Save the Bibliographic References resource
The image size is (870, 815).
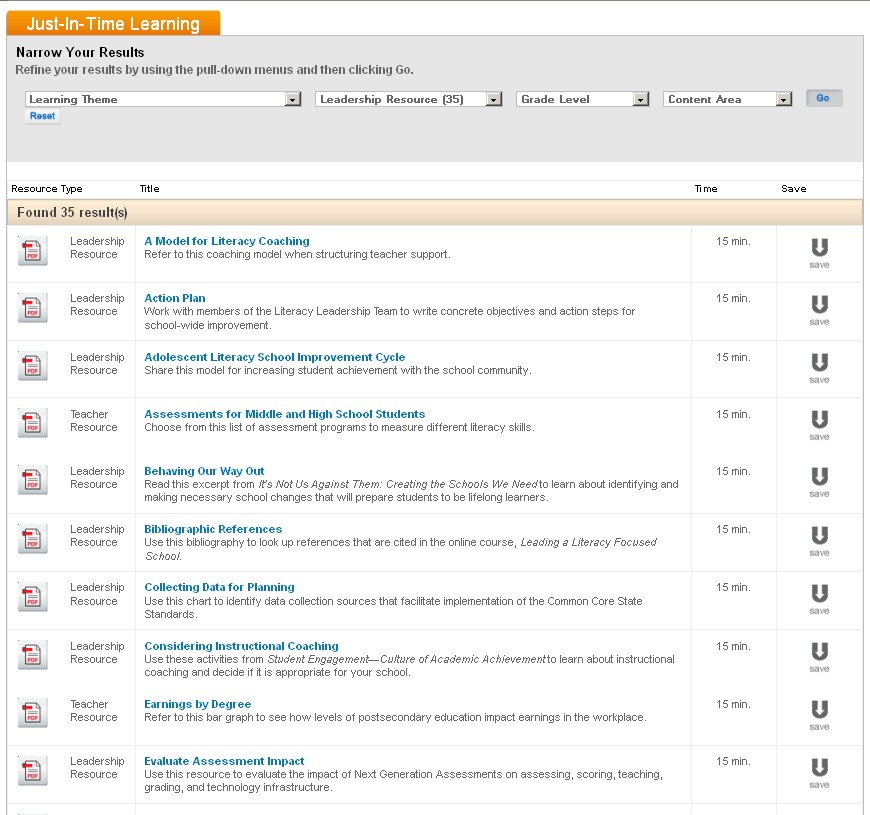(x=819, y=540)
